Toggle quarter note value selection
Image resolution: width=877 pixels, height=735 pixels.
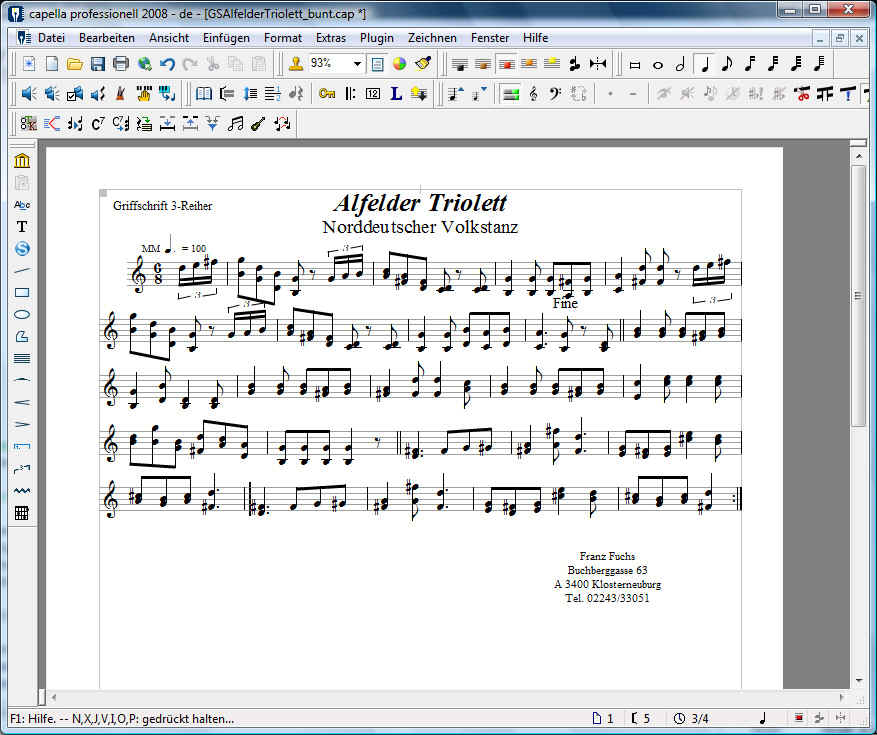coord(704,64)
